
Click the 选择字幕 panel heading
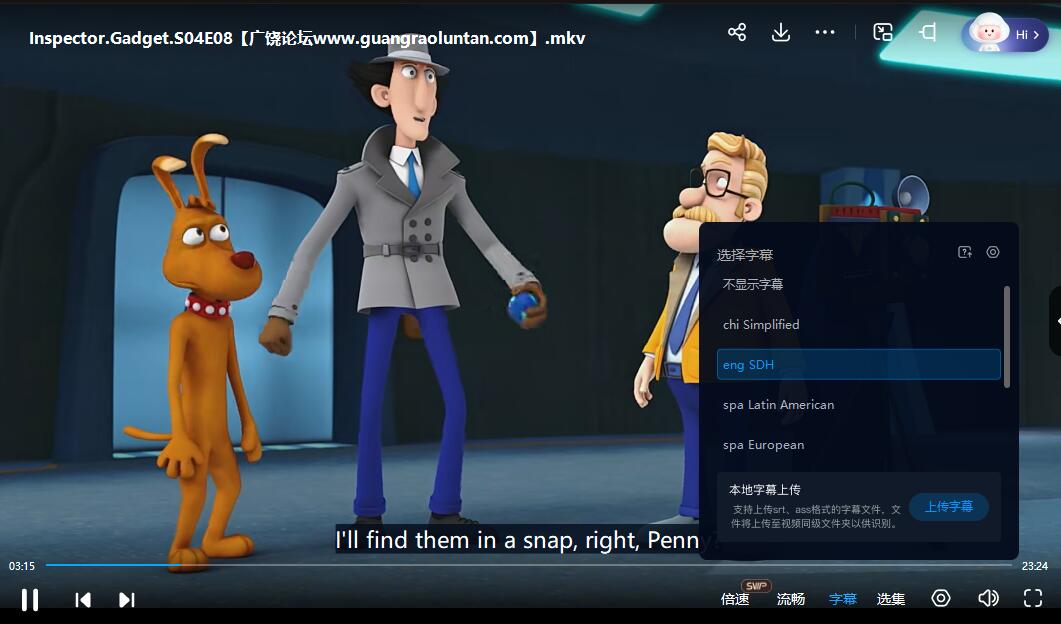coord(744,255)
